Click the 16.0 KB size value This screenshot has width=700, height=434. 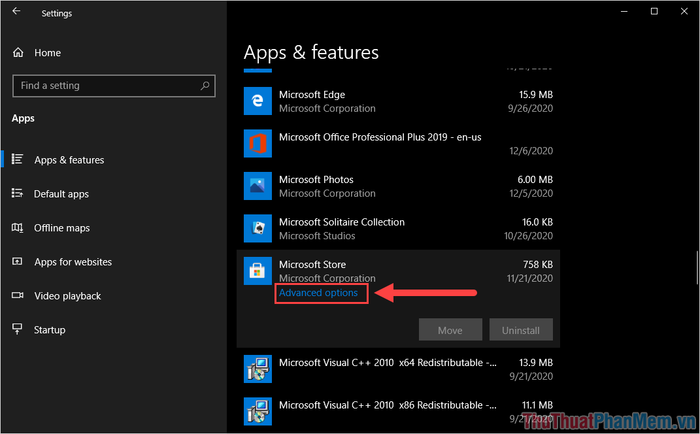[538, 222]
